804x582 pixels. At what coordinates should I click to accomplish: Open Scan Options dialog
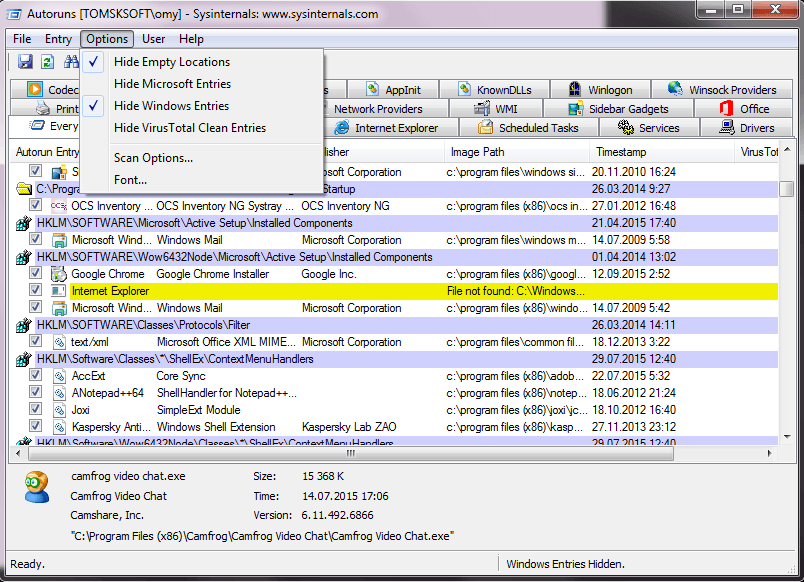pyautogui.click(x=202, y=158)
